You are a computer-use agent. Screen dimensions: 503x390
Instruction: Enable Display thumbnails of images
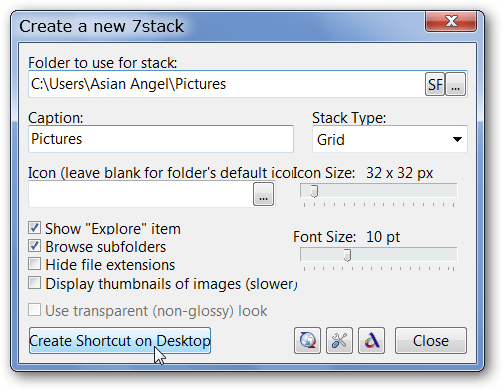tap(35, 283)
